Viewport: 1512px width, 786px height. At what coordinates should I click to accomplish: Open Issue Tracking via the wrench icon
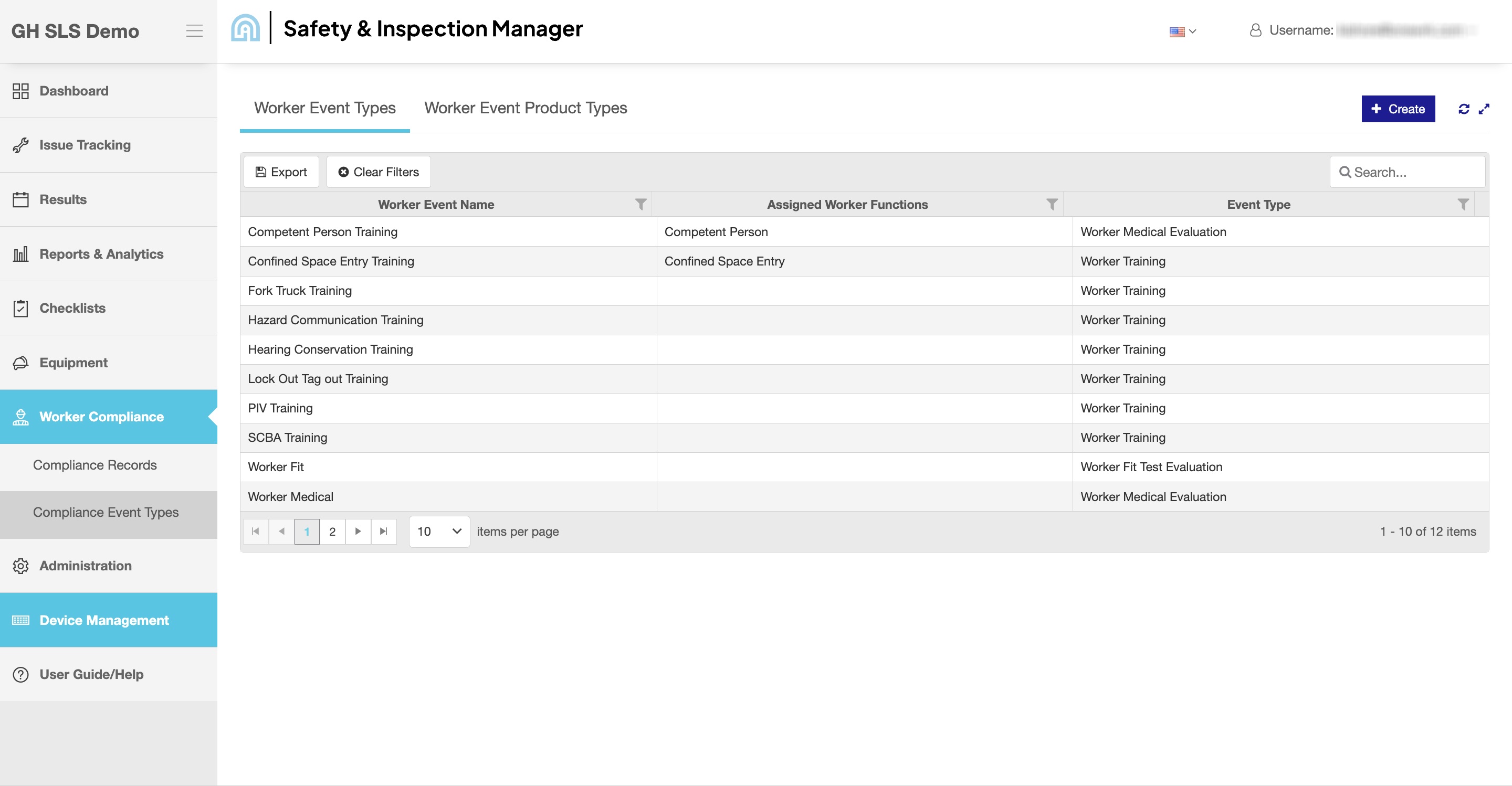21,144
